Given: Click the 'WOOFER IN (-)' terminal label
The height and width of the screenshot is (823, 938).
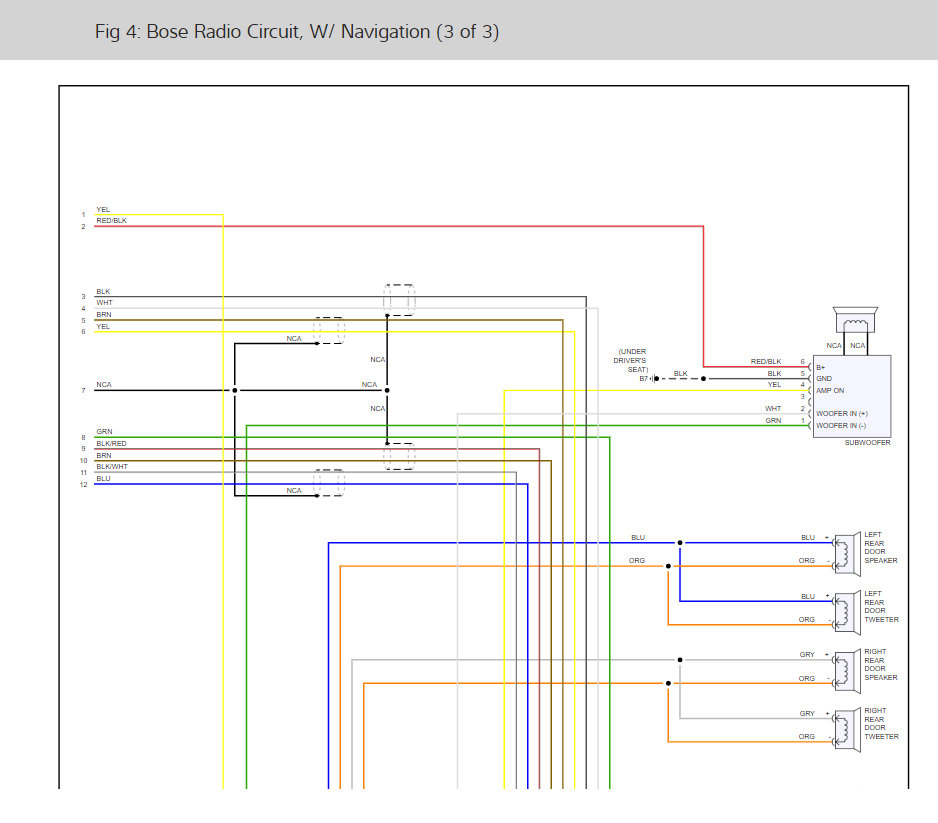Looking at the screenshot, I should pos(841,425).
